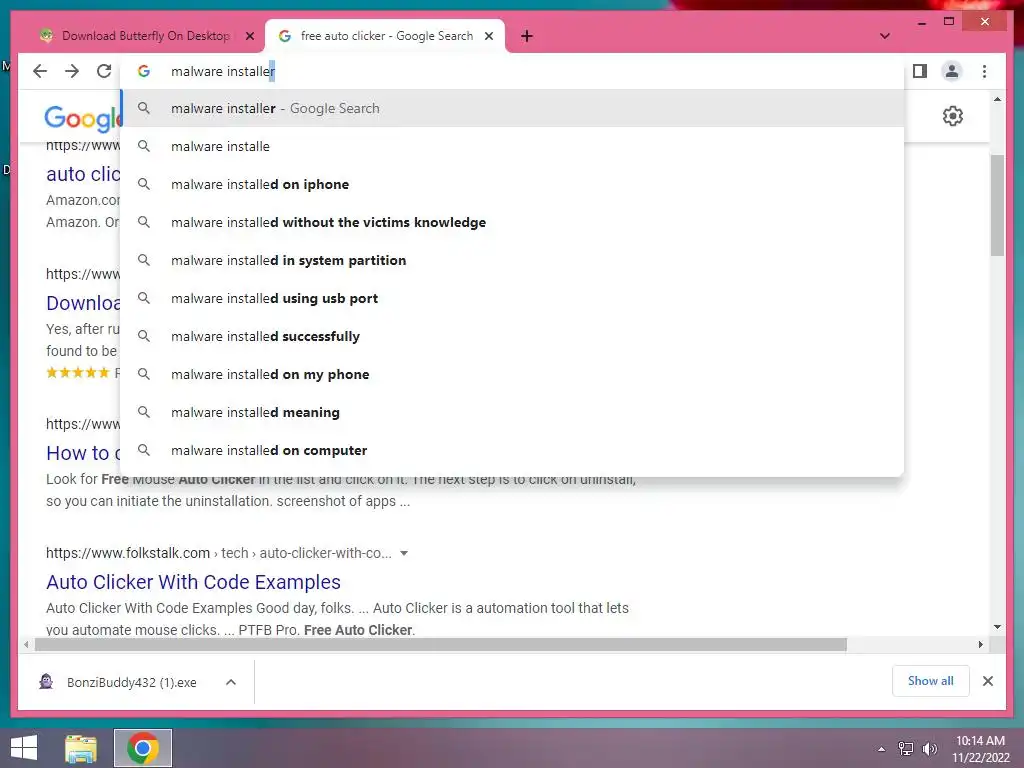Viewport: 1024px width, 768px height.
Task: Maximize the Chrome window
Action: (949, 22)
